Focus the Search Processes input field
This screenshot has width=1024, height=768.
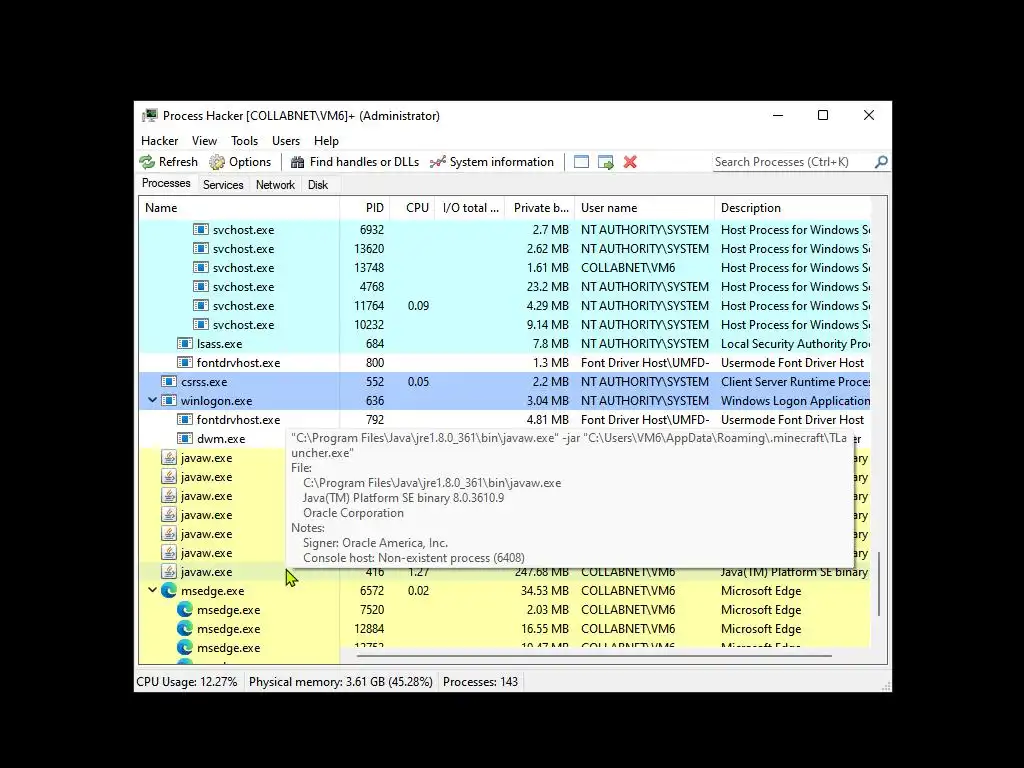793,162
